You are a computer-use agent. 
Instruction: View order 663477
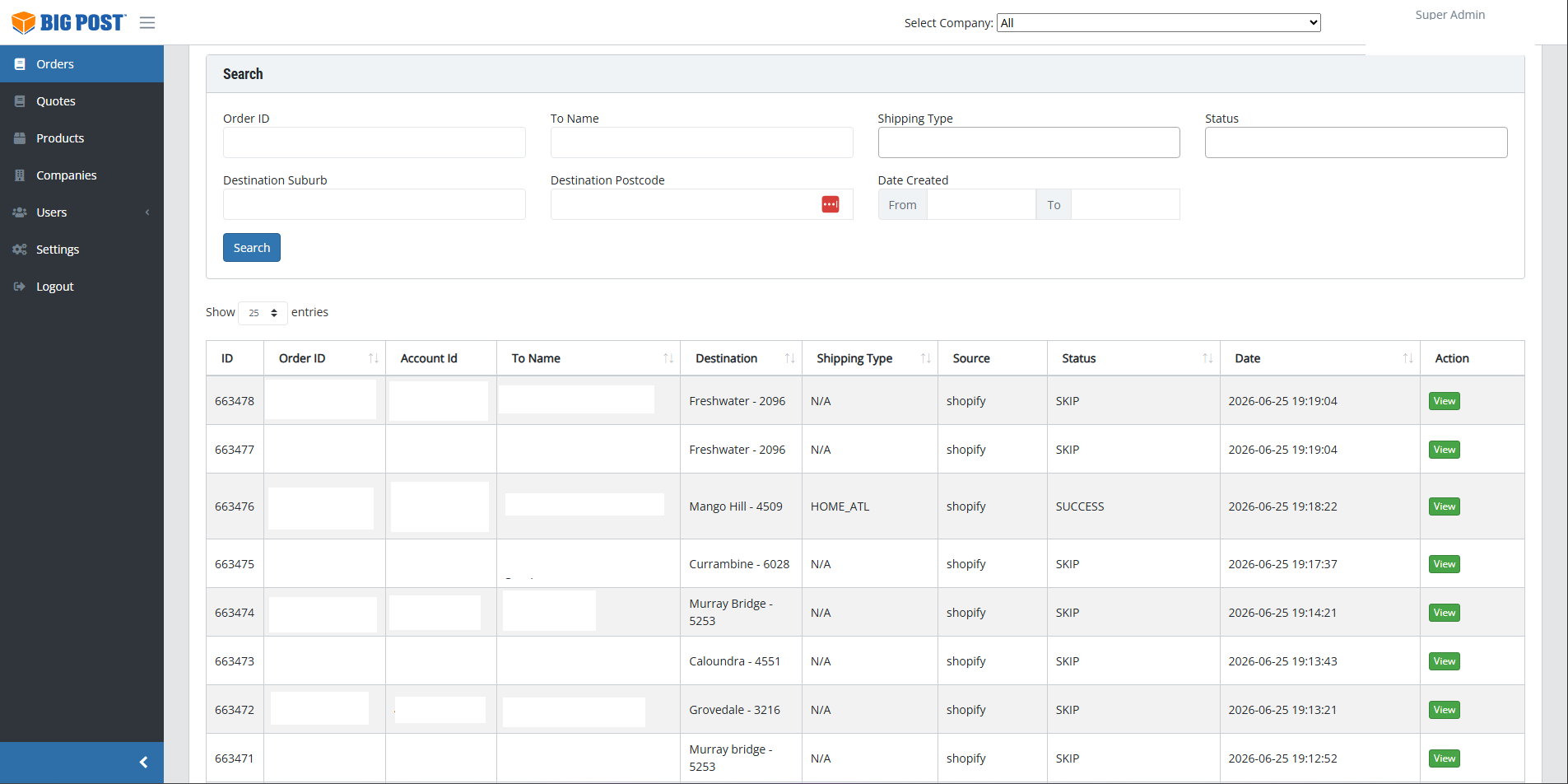click(x=1444, y=450)
